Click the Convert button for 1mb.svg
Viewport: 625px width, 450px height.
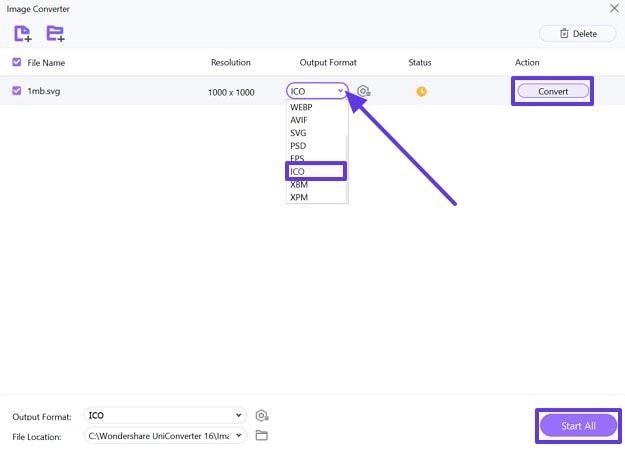[x=553, y=91]
